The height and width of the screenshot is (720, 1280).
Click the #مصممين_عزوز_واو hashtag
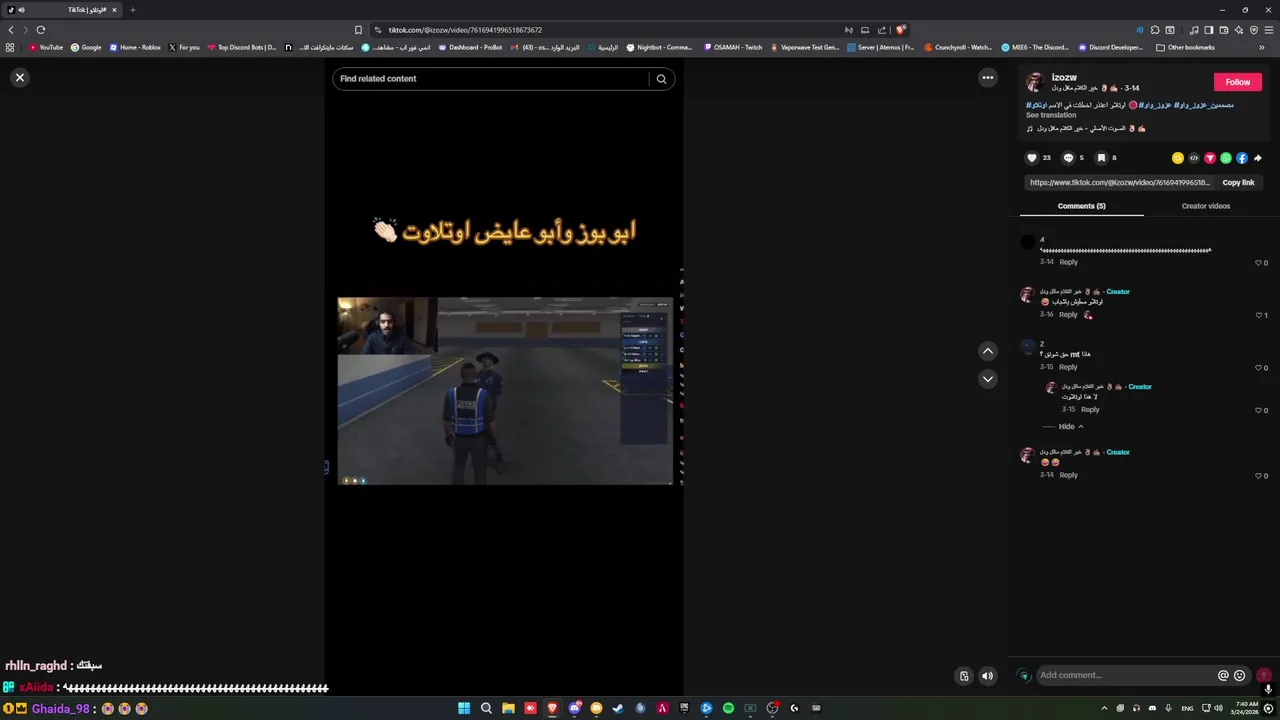1204,105
